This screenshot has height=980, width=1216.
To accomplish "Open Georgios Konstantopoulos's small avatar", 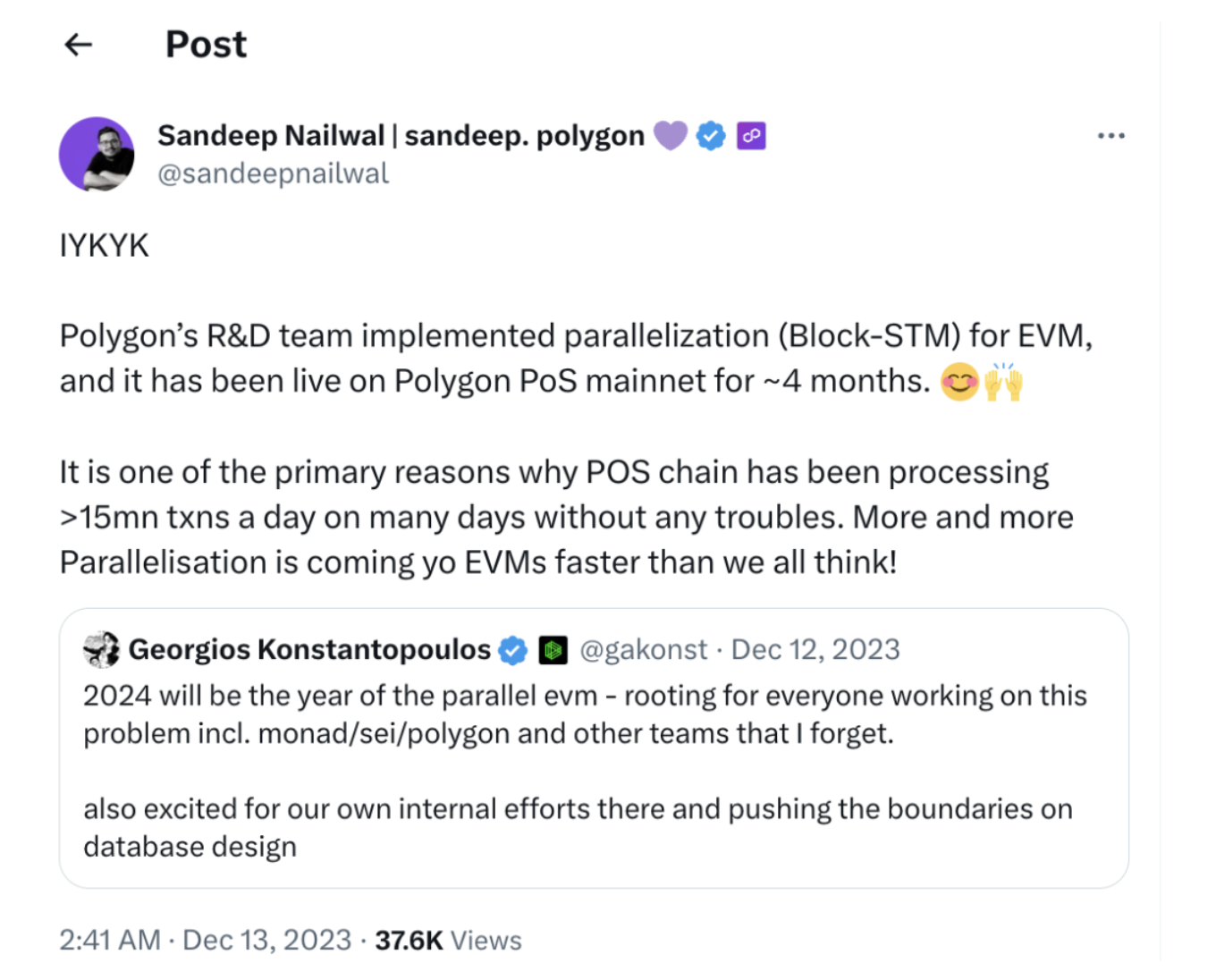I will point(101,649).
